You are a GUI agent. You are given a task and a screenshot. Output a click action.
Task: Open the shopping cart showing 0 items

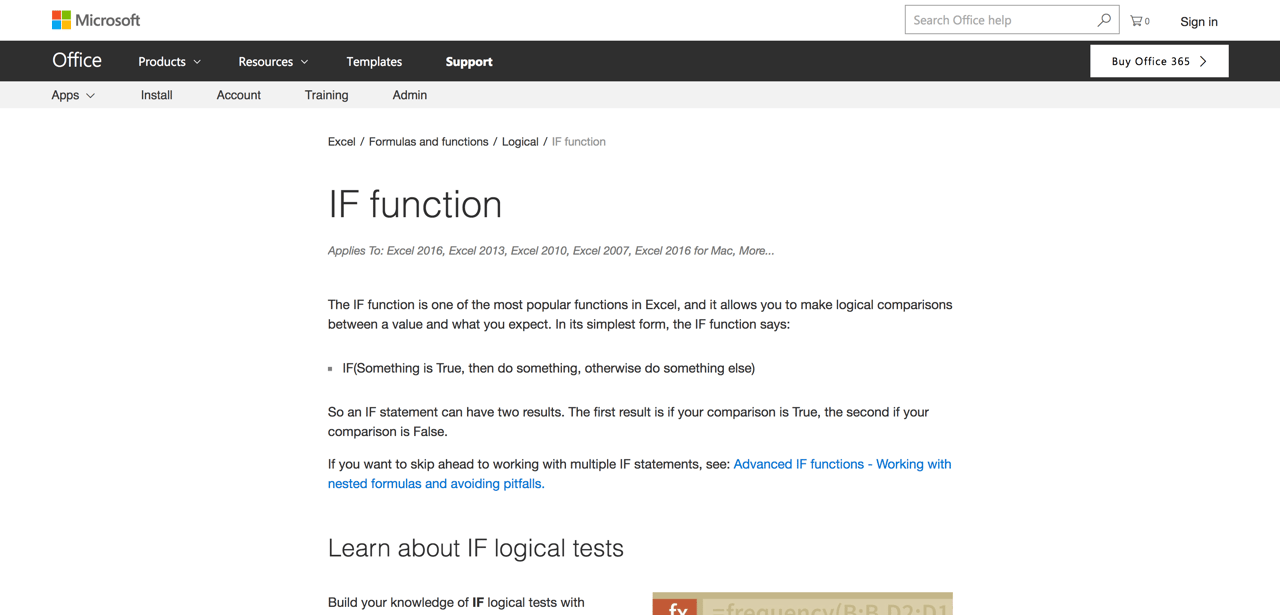pos(1139,19)
